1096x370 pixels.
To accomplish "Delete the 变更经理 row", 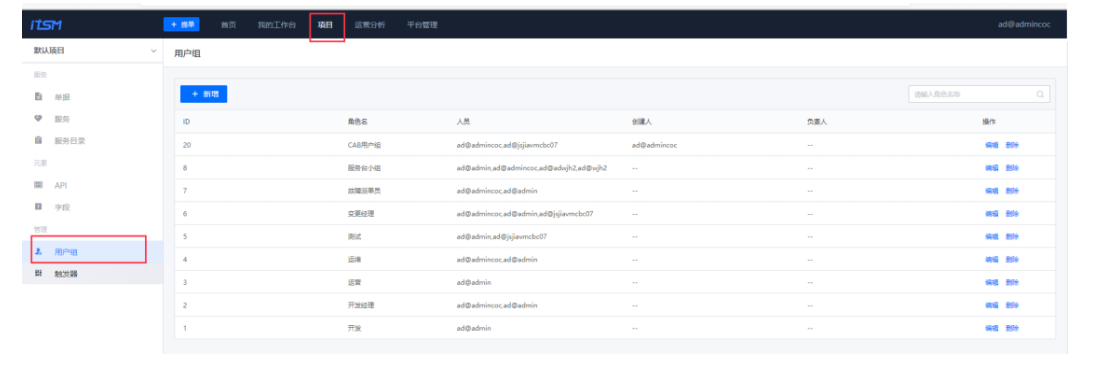I will coord(1012,213).
